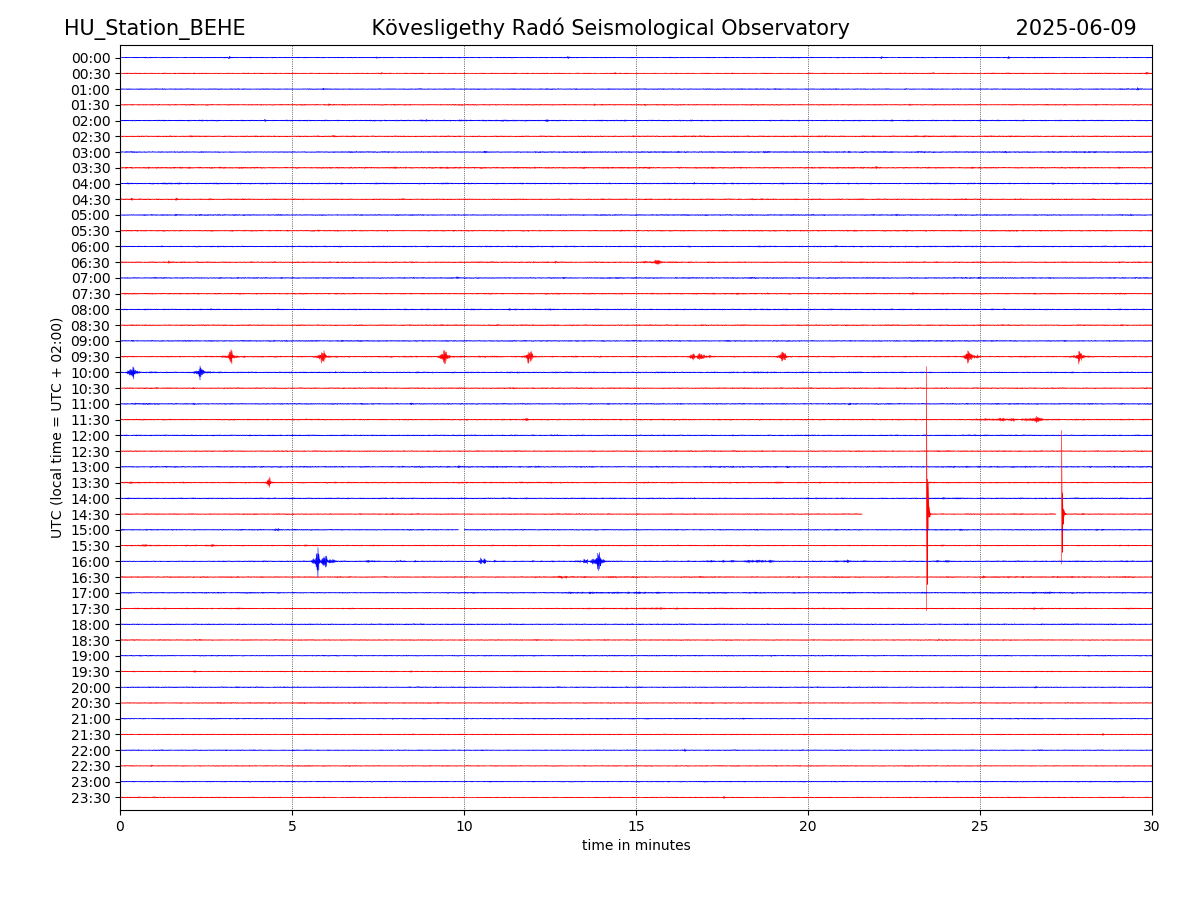Image resolution: width=1200 pixels, height=900 pixels.
Task: Click the small red burst on the 06:30 trace
Action: tap(656, 262)
